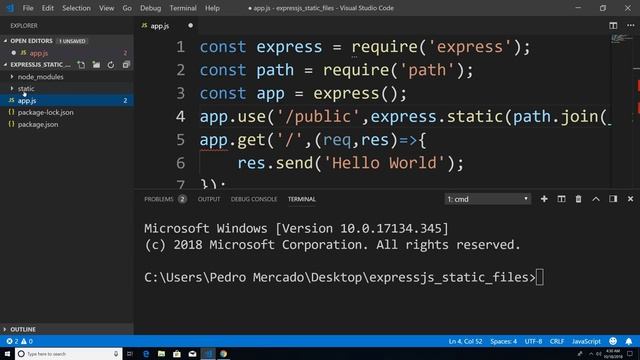Switch to Debug Console tab

254,199
